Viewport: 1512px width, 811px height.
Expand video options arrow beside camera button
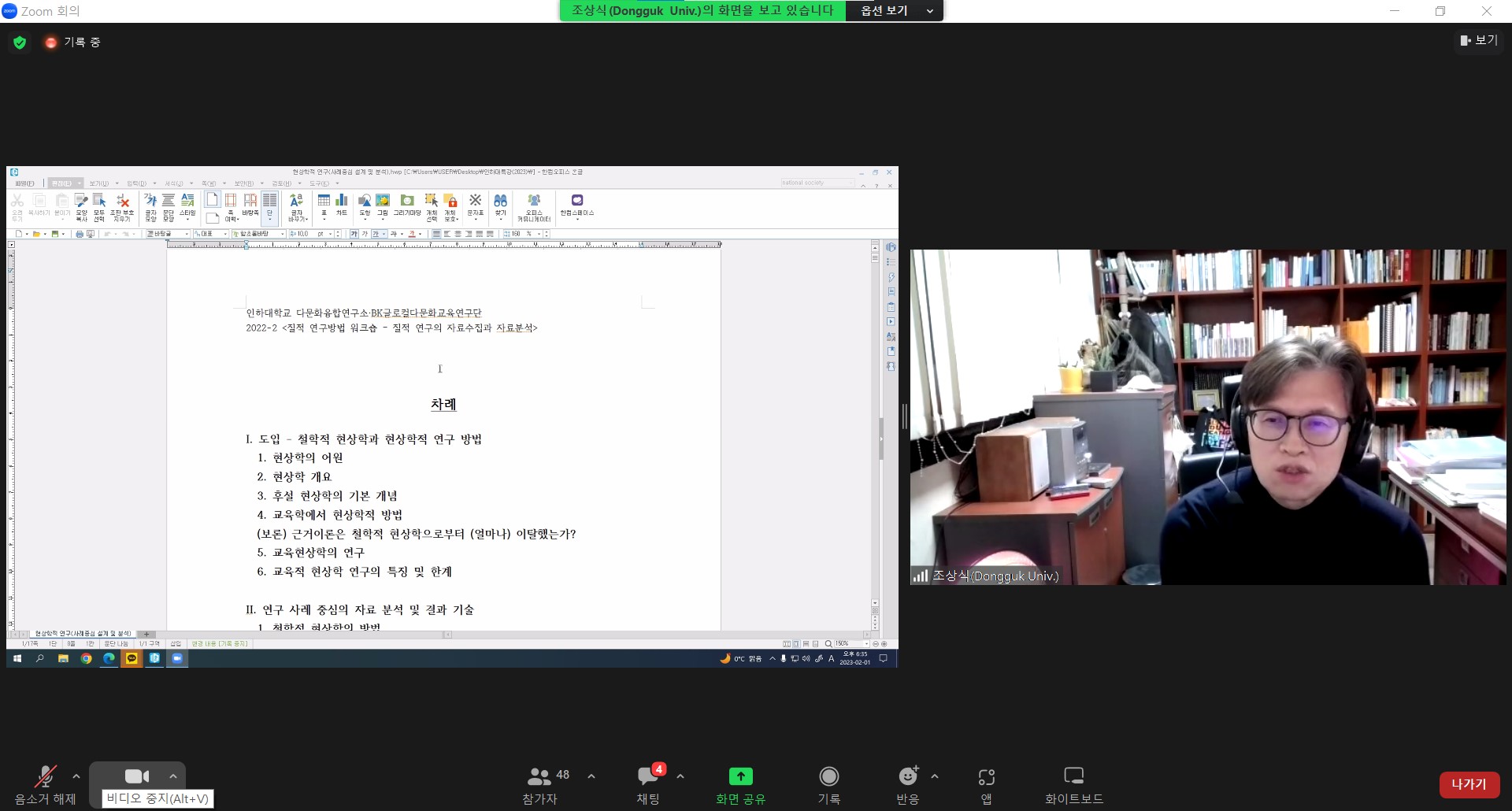(x=173, y=776)
